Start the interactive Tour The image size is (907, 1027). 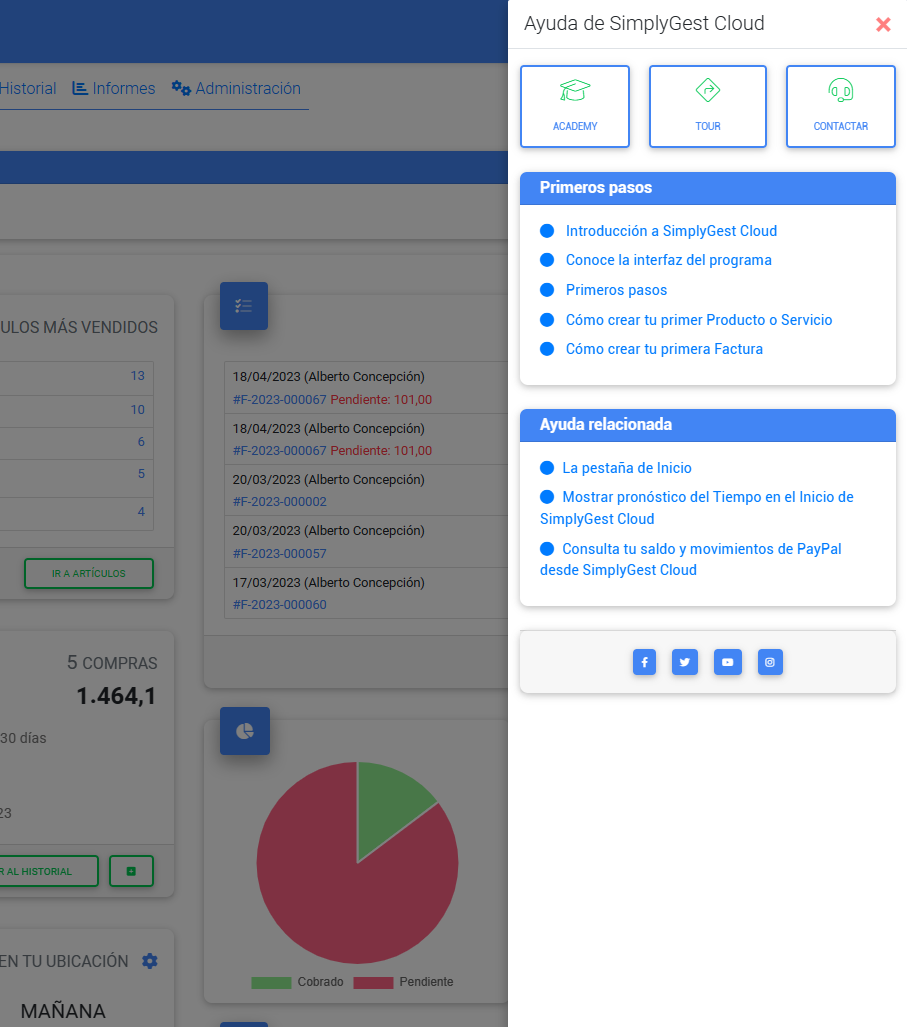coord(708,106)
